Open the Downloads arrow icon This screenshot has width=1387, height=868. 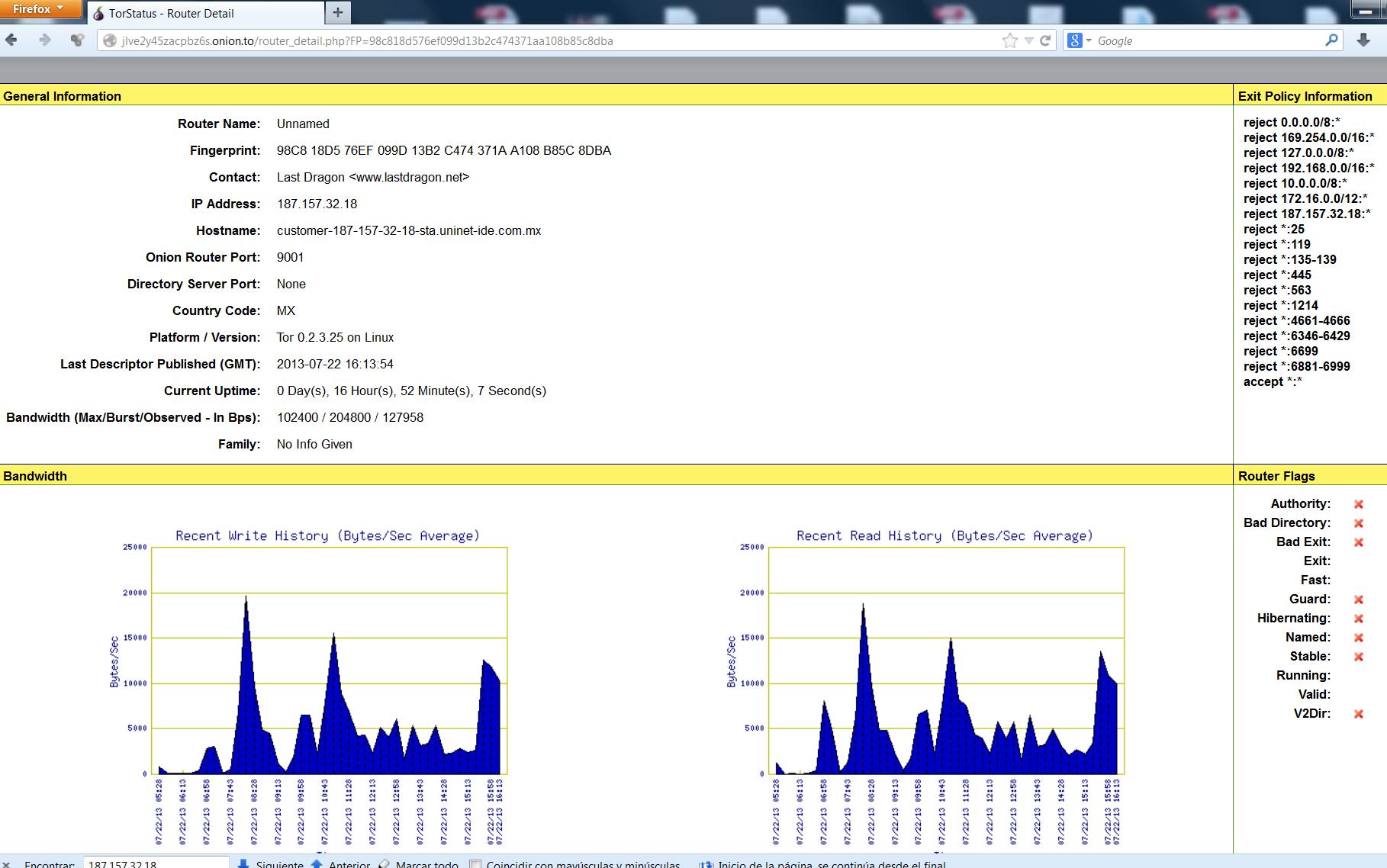1363,40
